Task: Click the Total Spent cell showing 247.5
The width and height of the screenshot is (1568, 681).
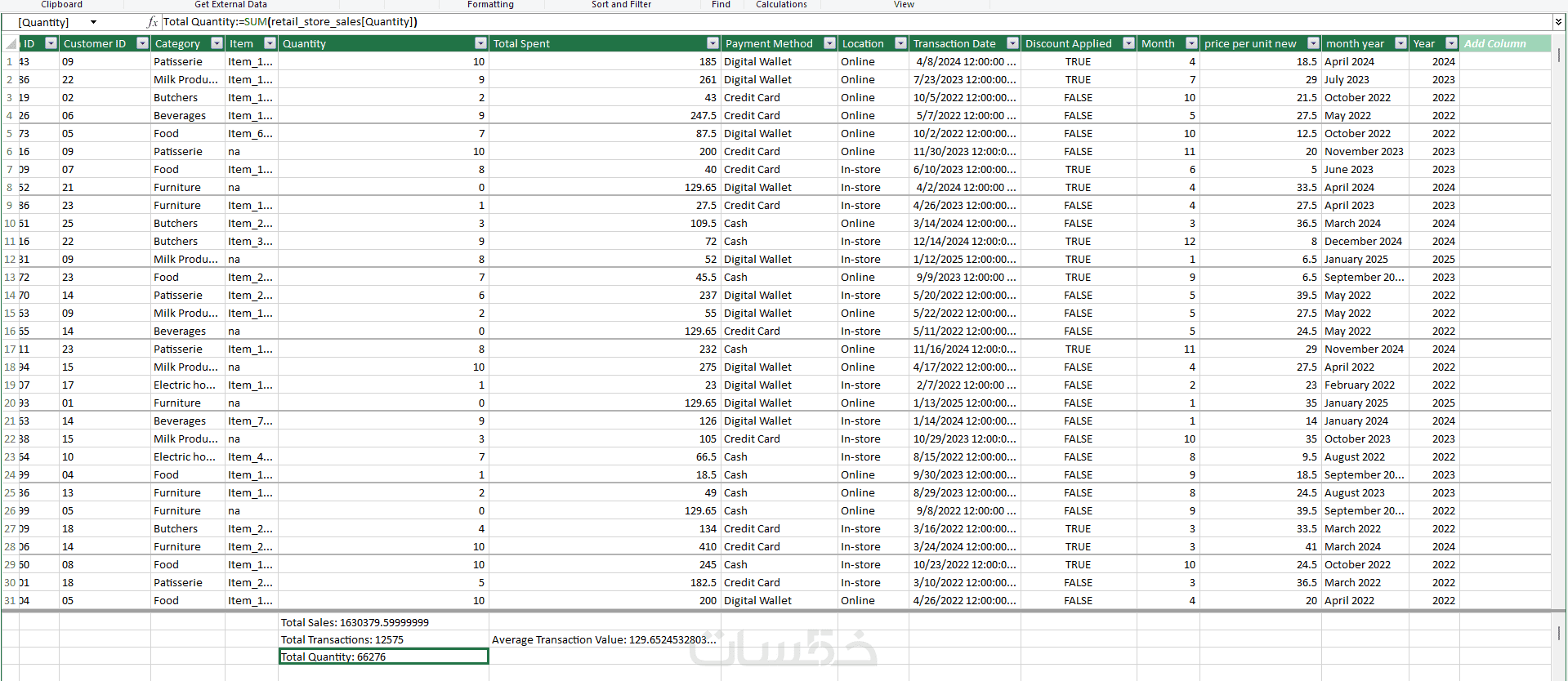Action: pos(605,115)
